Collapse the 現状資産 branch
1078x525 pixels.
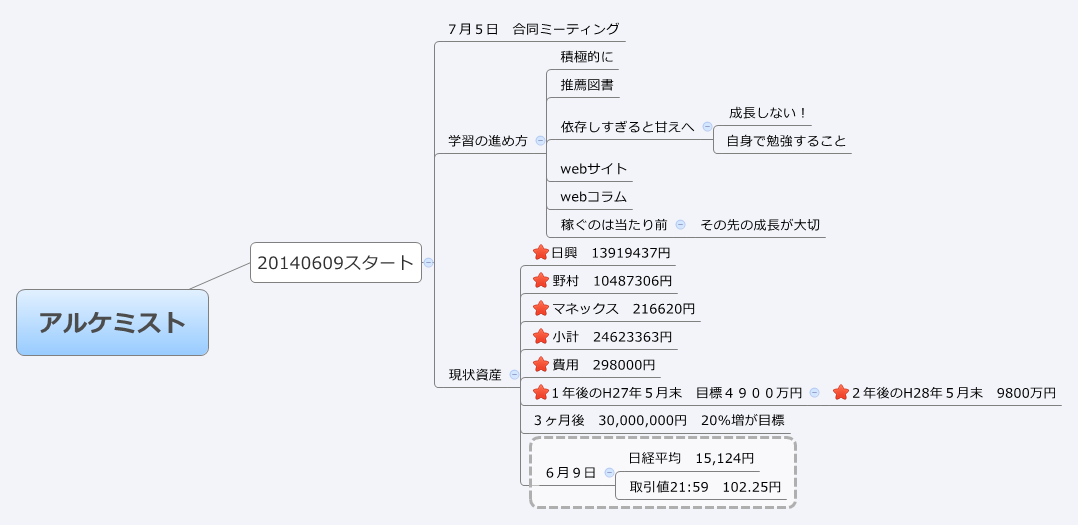click(x=514, y=375)
